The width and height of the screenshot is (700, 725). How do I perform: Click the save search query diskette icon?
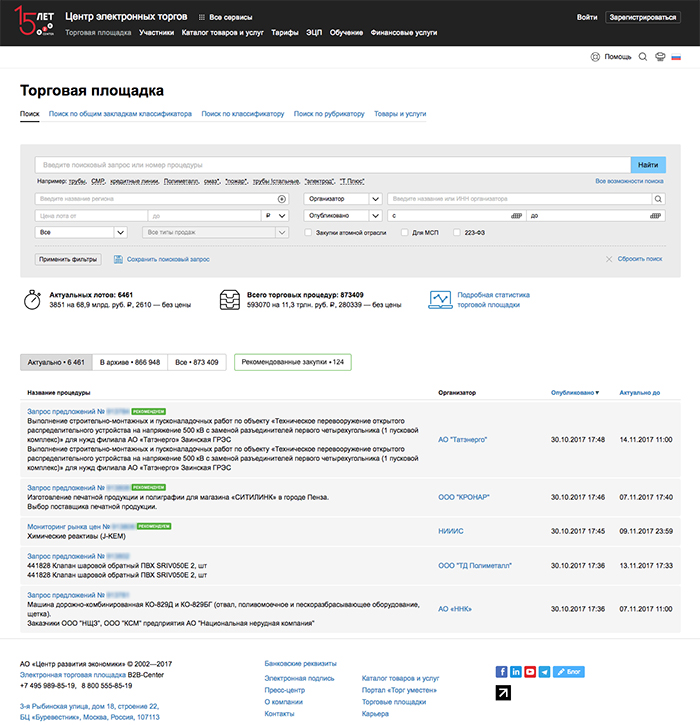[118, 259]
